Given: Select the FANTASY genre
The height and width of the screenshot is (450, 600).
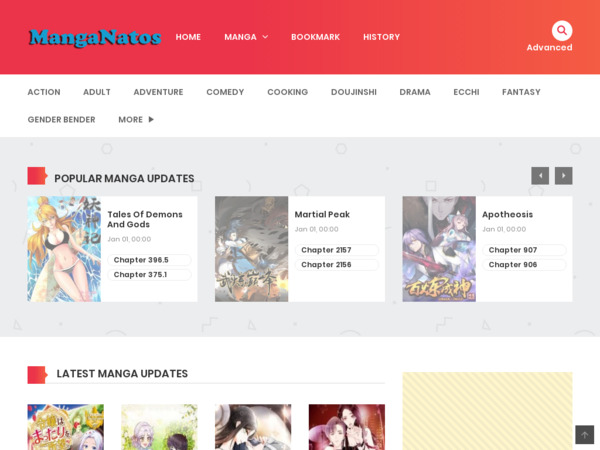Looking at the screenshot, I should [x=521, y=92].
